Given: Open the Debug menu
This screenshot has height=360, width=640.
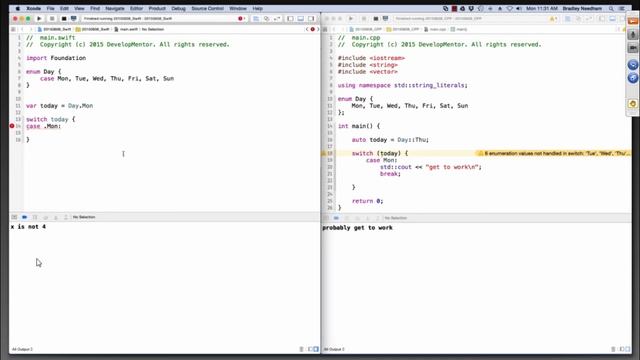Looking at the screenshot, I should coord(178,9).
